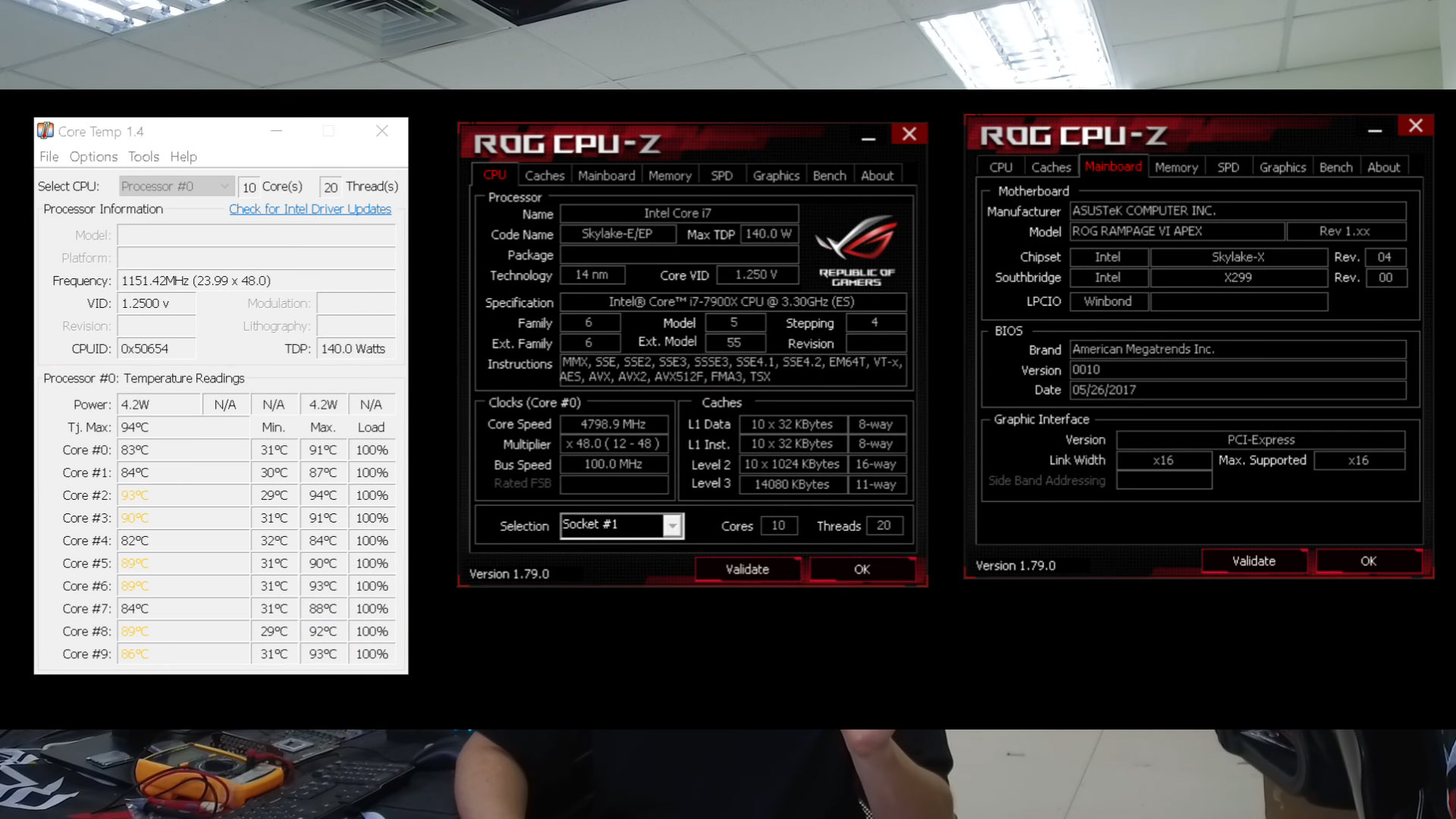Viewport: 1456px width, 819px height.
Task: Open the Help menu in Core Temp
Action: (x=184, y=156)
